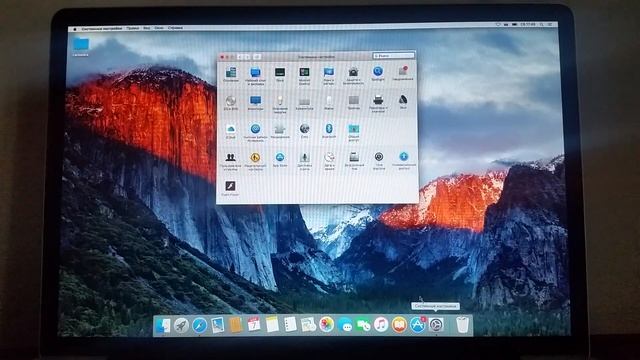The width and height of the screenshot is (640, 360).
Task: Open Safari from the Dock
Action: [x=200, y=325]
